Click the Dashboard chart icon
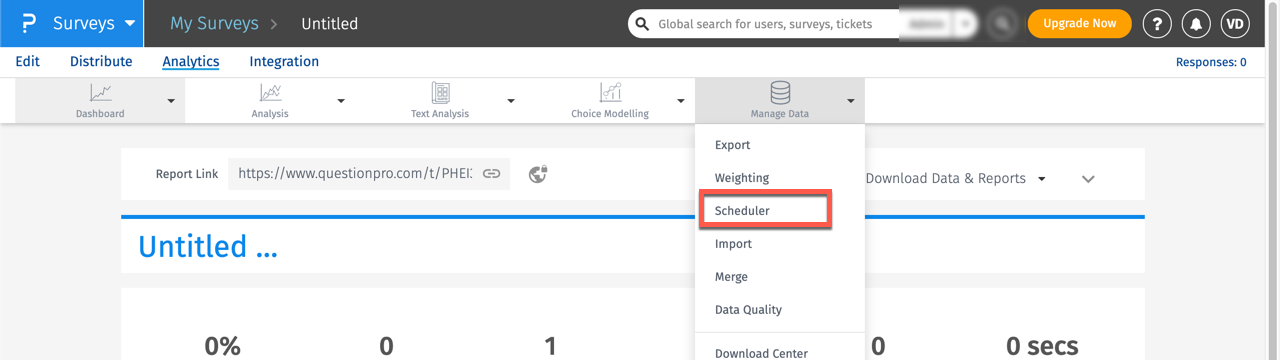Image resolution: width=1280 pixels, height=360 pixels. point(100,93)
